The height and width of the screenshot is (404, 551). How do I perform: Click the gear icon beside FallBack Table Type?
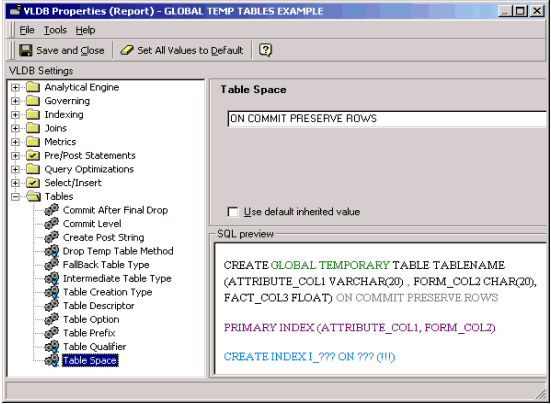51,265
